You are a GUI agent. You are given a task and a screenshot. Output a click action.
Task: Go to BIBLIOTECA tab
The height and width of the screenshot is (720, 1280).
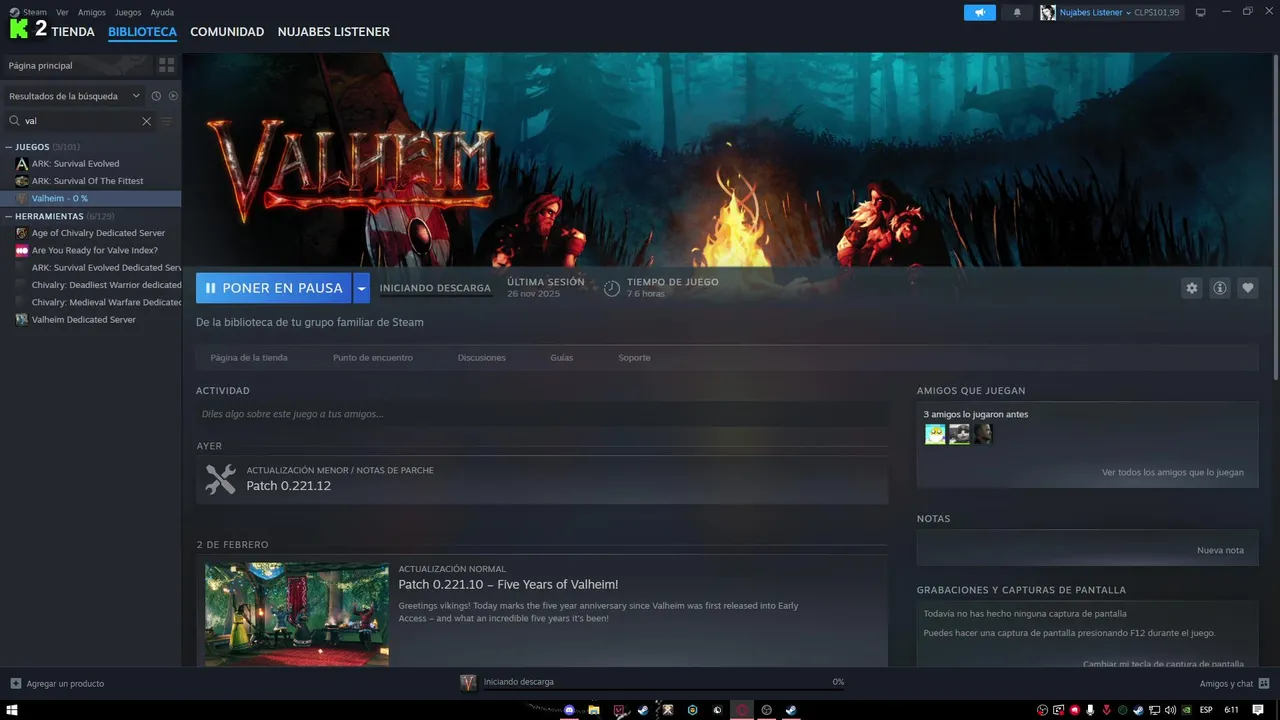142,32
